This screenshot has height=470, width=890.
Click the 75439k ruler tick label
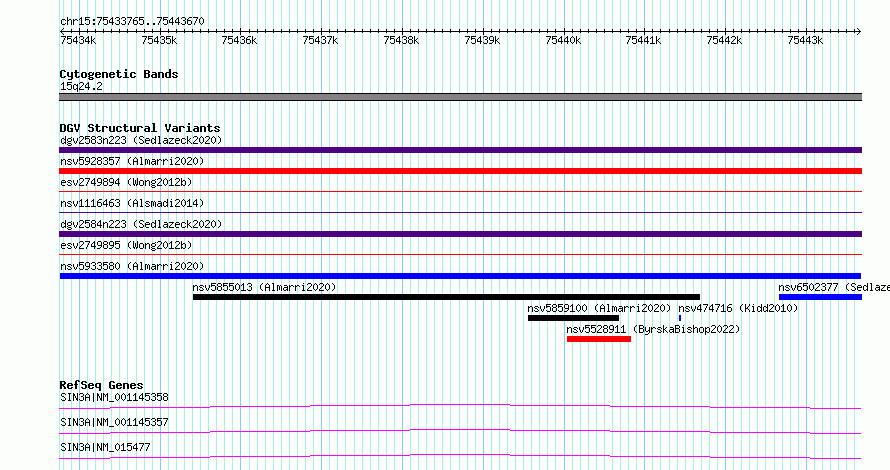[x=482, y=40]
